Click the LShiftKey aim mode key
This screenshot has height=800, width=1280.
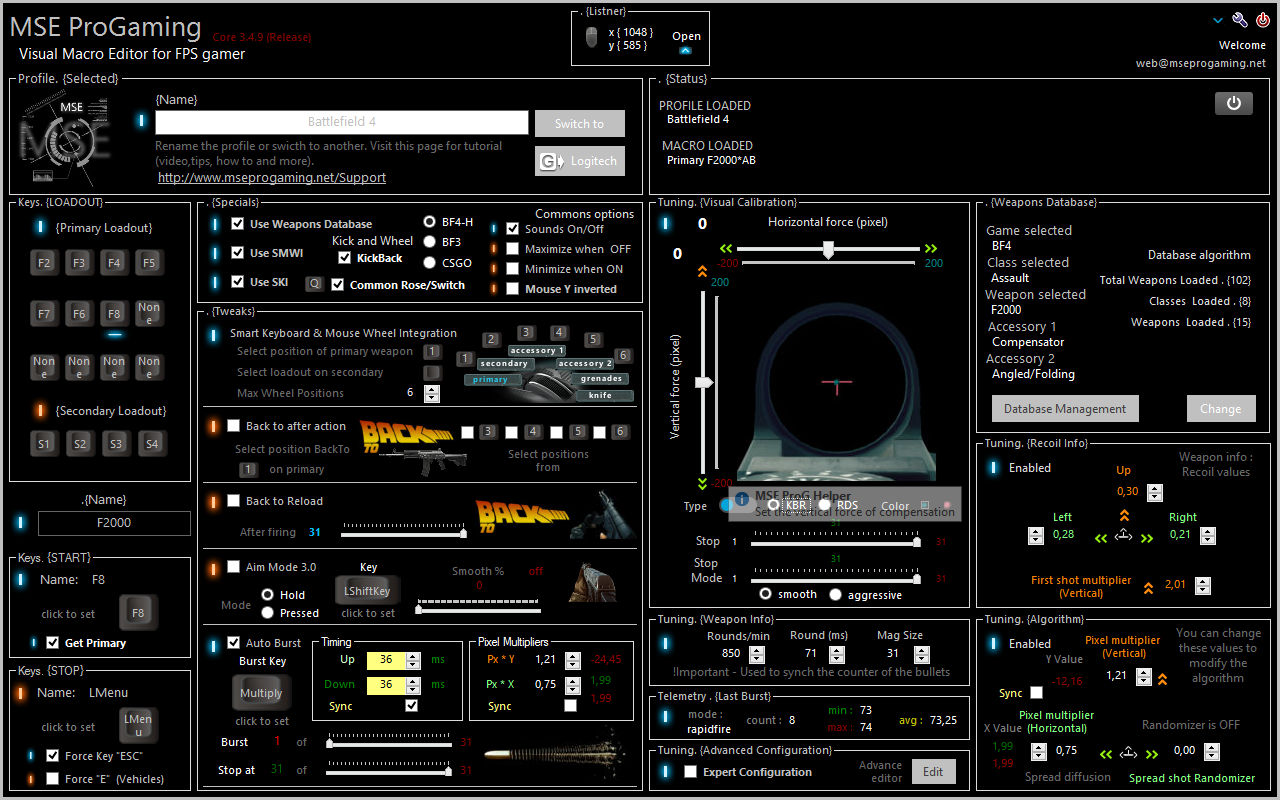point(368,591)
